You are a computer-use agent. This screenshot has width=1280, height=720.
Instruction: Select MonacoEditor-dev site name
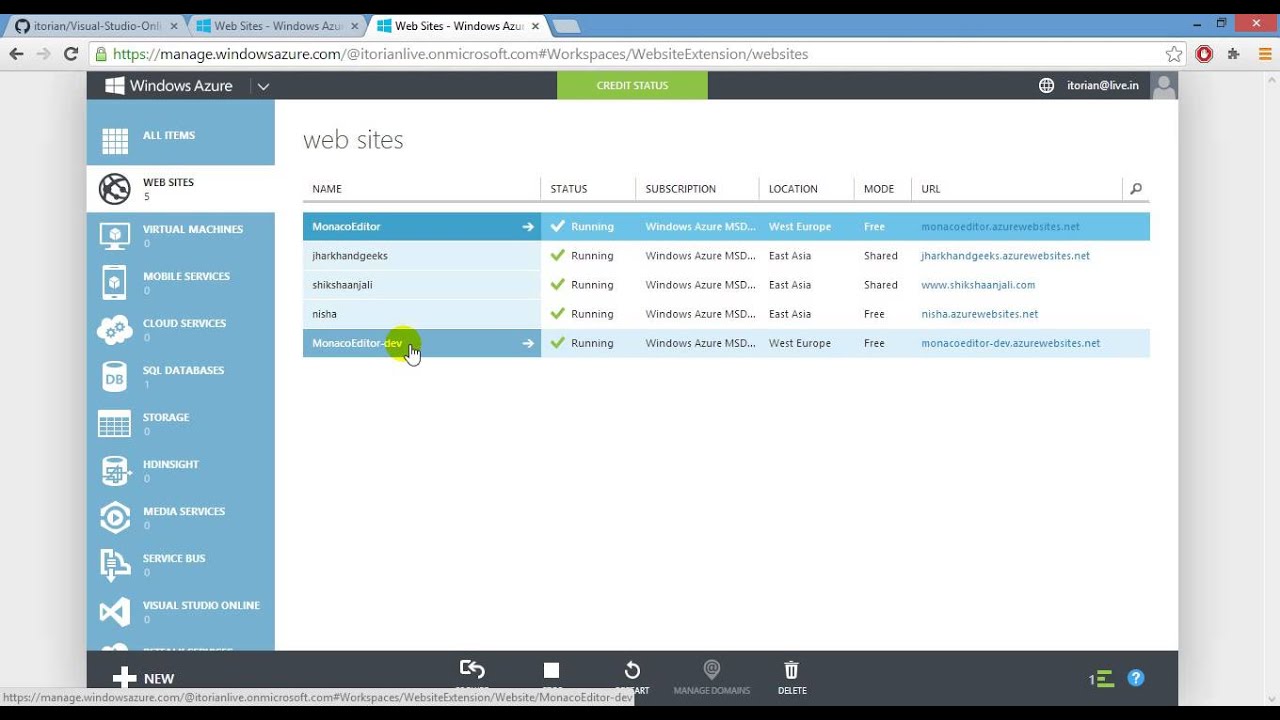pos(357,343)
